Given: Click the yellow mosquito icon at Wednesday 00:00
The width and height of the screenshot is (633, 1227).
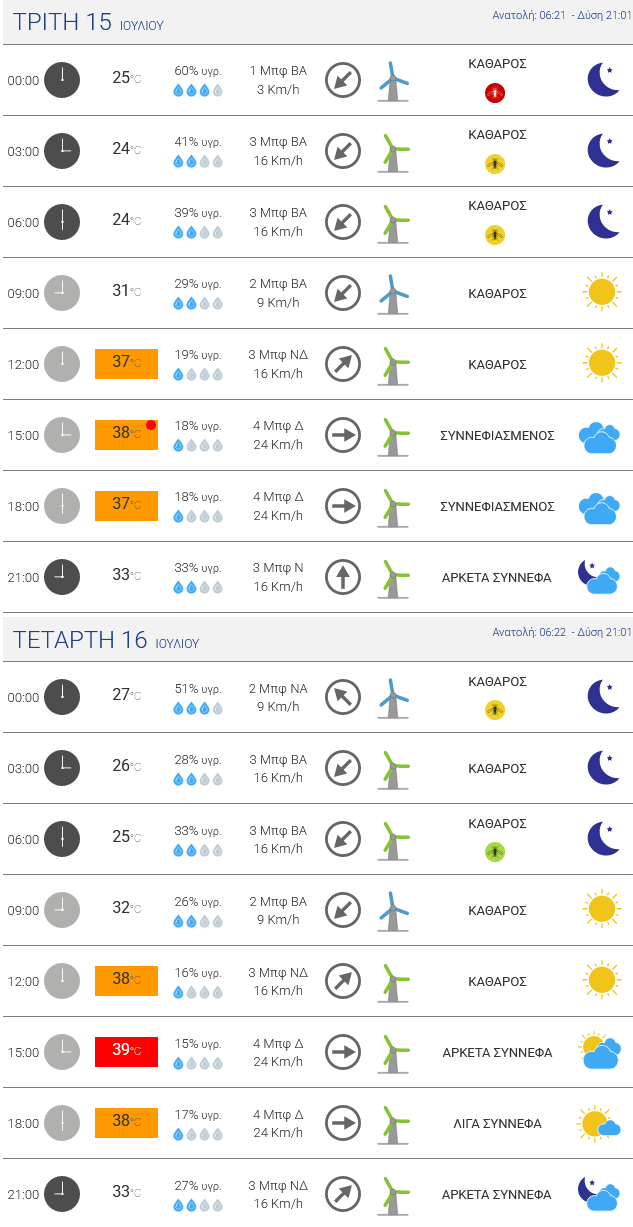Looking at the screenshot, I should click(494, 710).
